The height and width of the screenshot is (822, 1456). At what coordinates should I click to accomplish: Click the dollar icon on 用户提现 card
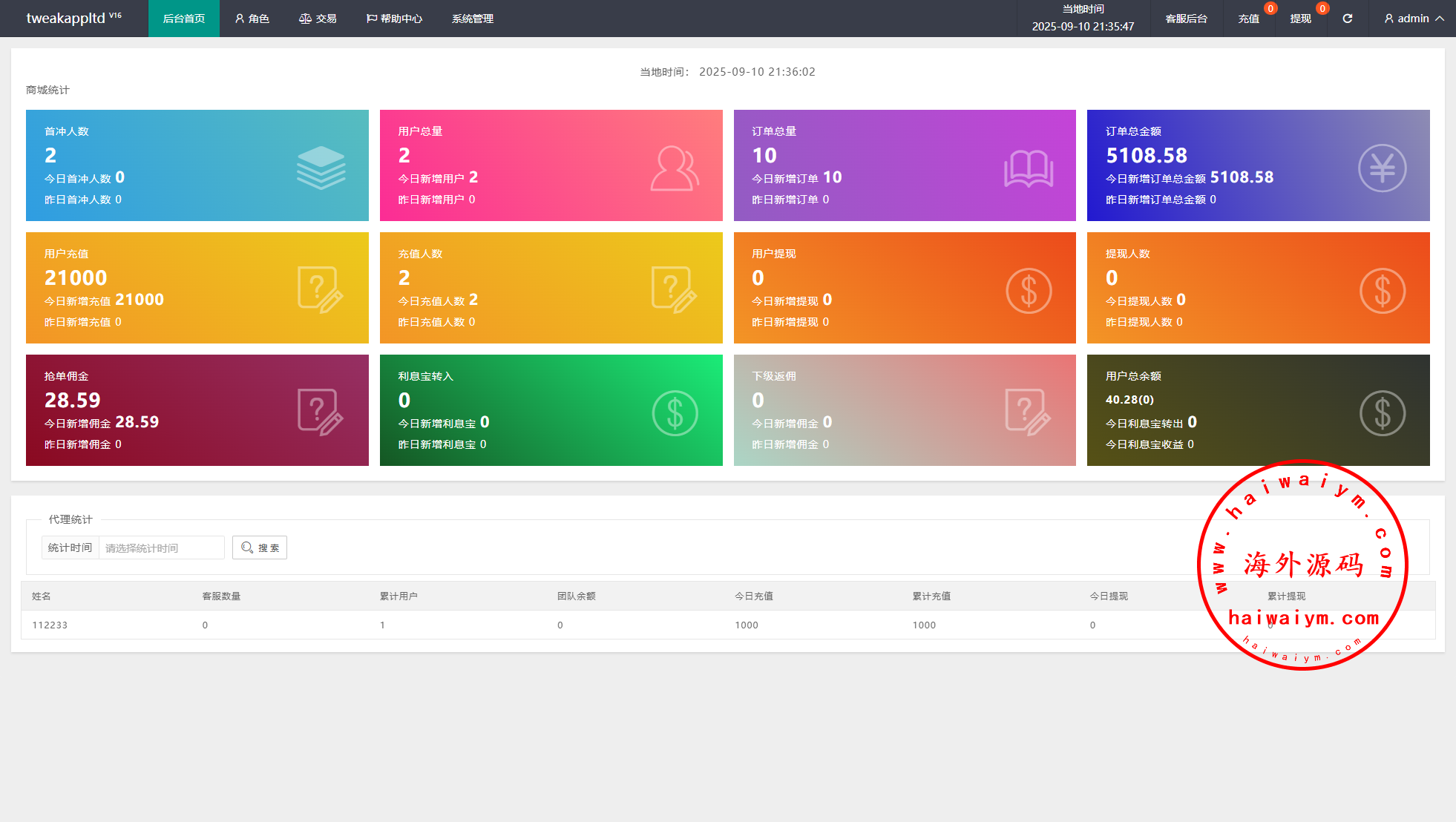[1029, 291]
